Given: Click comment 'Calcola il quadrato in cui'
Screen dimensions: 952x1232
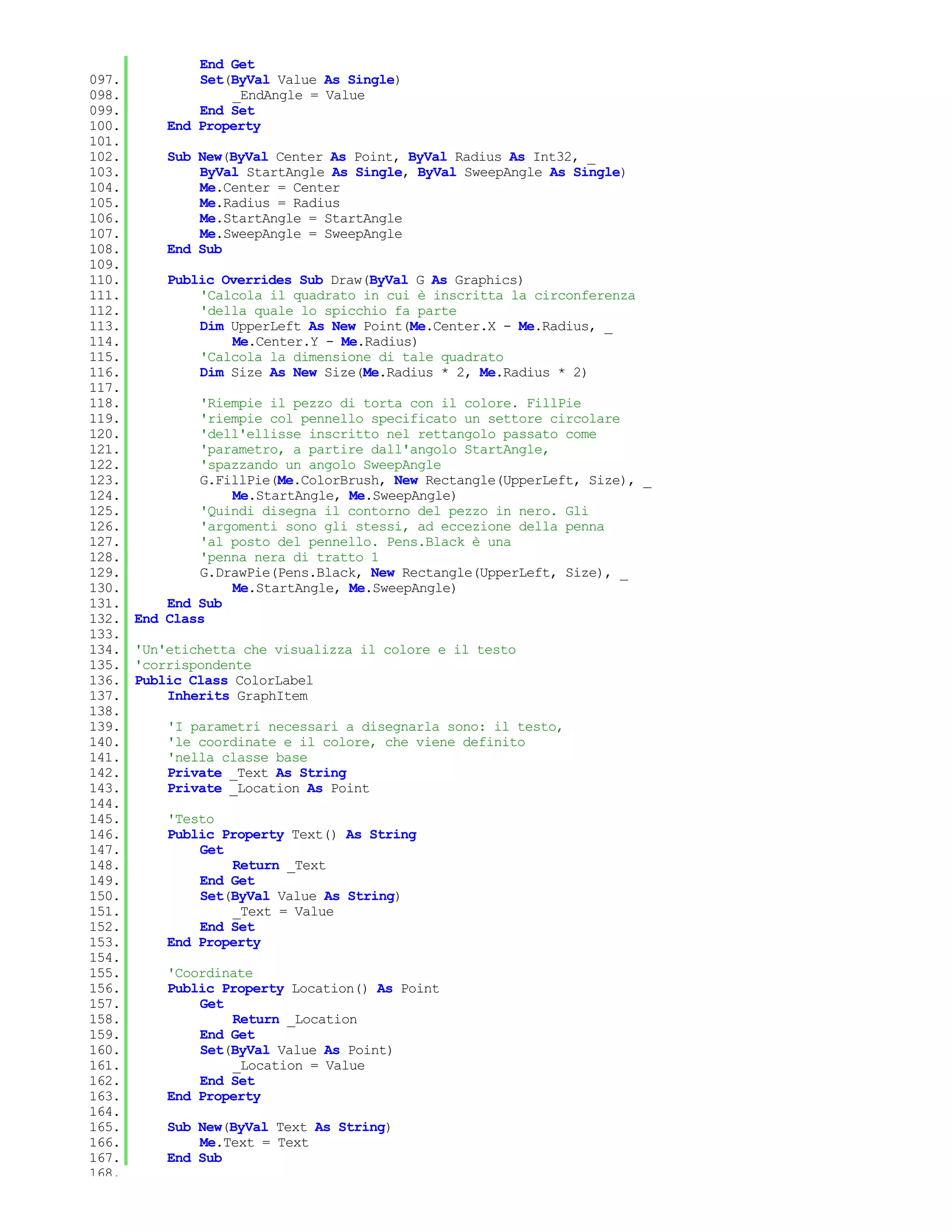Looking at the screenshot, I should coord(418,296).
